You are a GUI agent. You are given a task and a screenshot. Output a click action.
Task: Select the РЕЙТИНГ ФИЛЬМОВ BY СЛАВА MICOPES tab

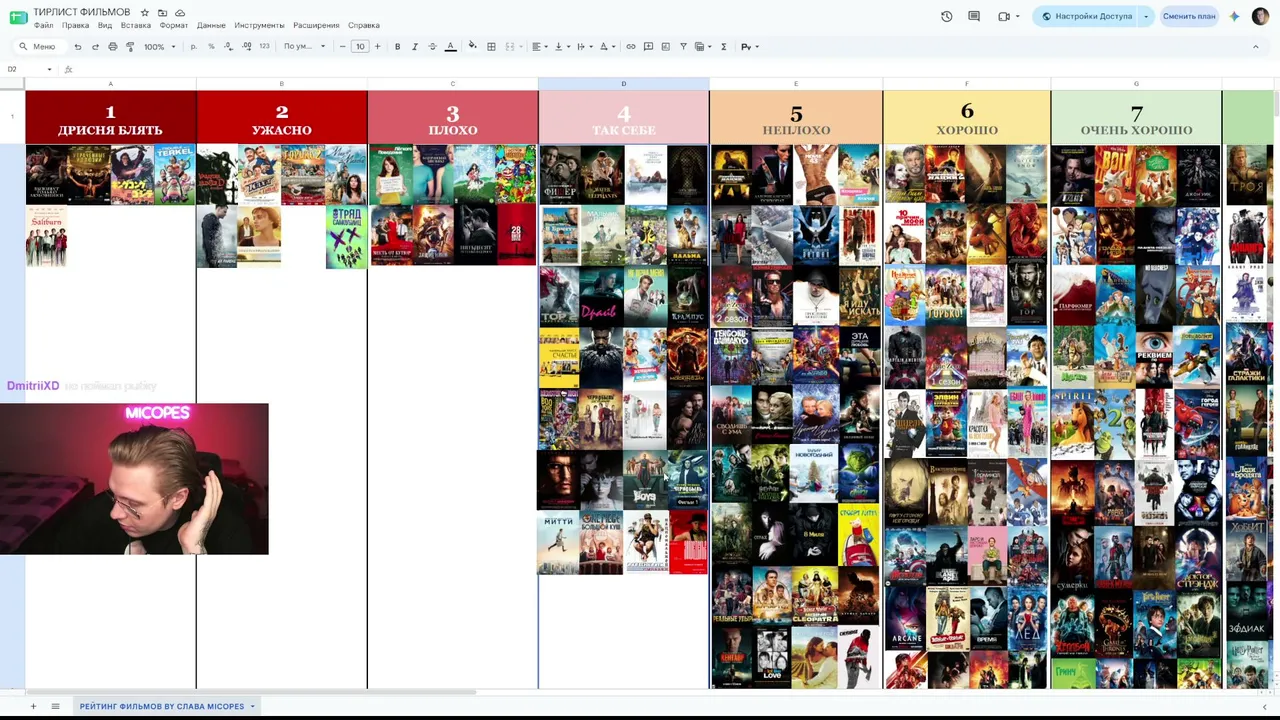166,707
